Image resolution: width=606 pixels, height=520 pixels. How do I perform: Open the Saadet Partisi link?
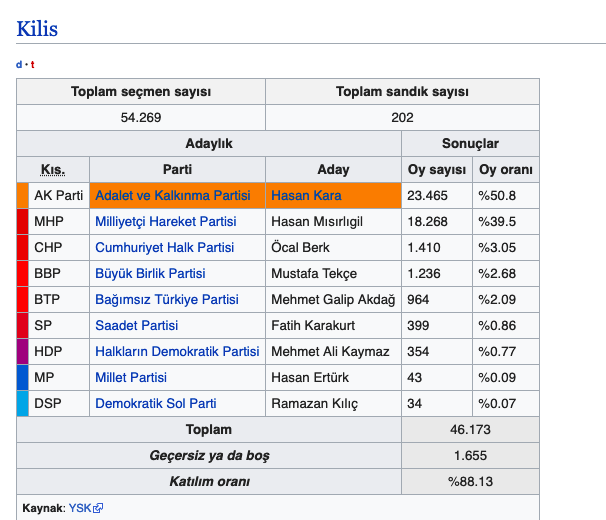click(136, 325)
